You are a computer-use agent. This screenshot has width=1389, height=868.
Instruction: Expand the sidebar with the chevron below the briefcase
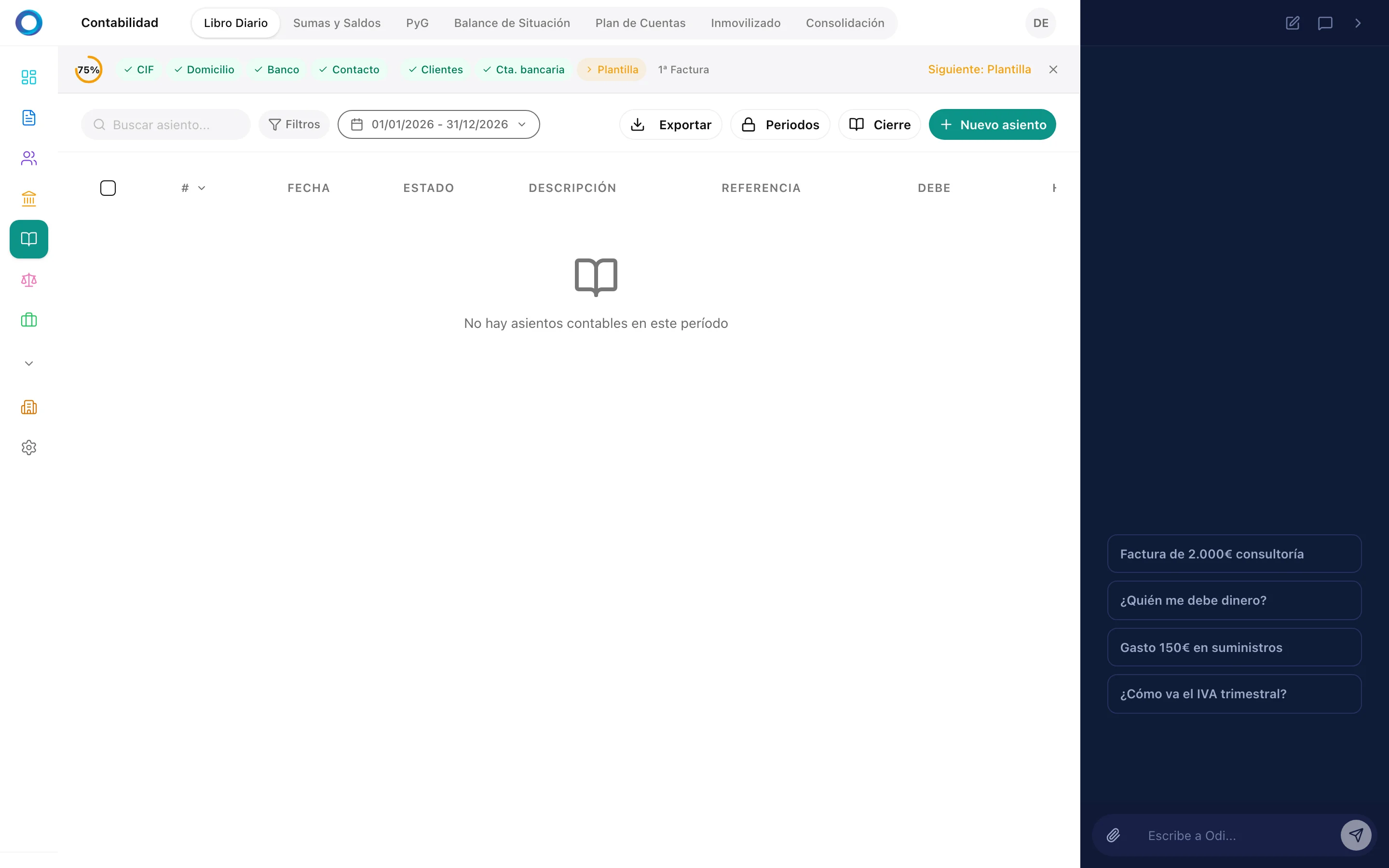(x=29, y=364)
